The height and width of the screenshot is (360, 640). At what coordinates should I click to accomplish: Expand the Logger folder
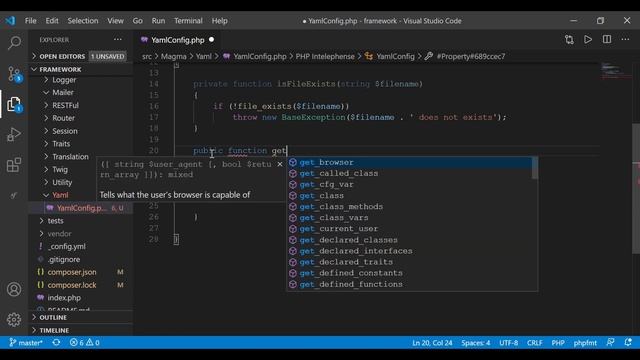(64, 80)
